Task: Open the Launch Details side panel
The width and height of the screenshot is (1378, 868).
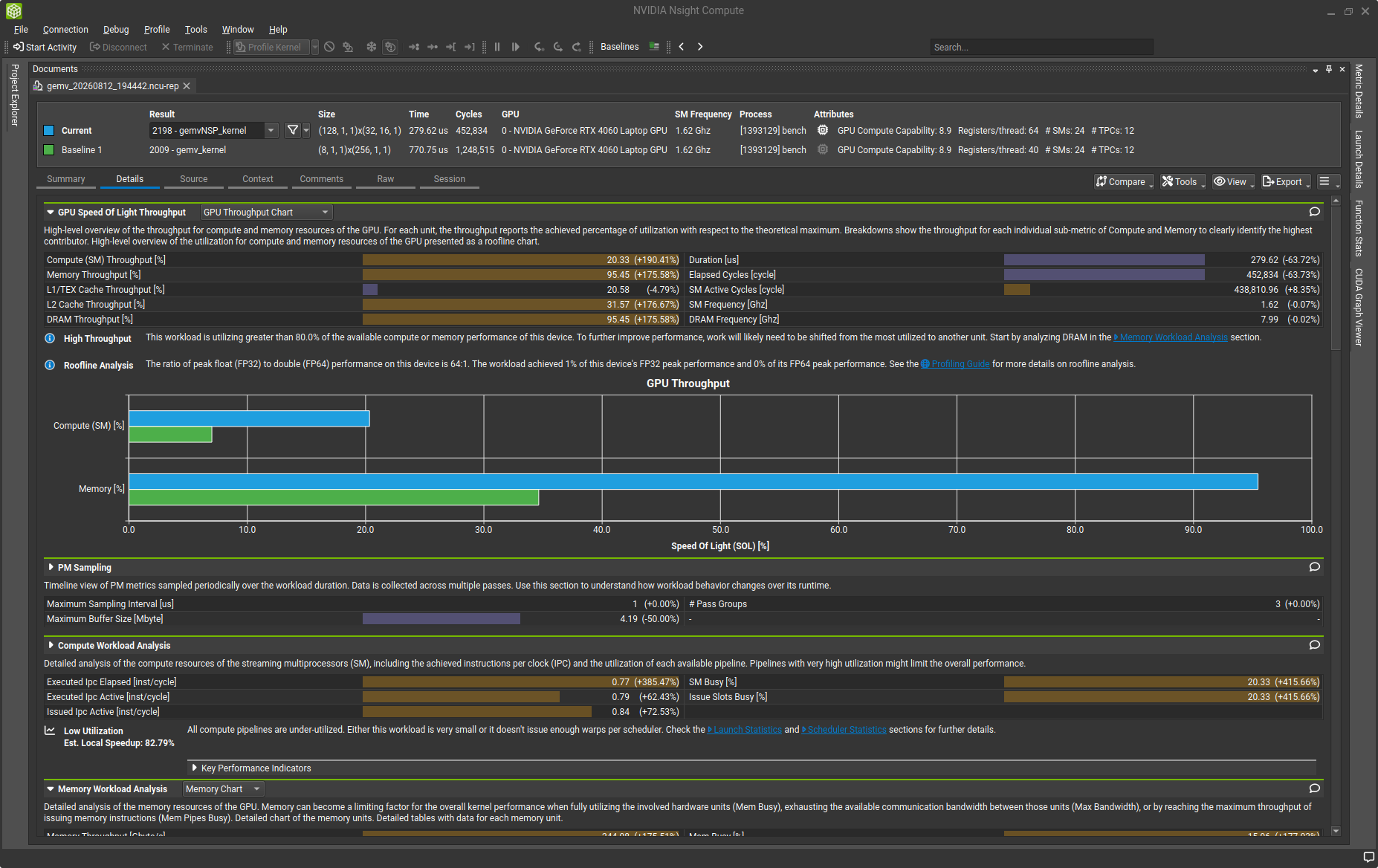Action: [x=1359, y=159]
